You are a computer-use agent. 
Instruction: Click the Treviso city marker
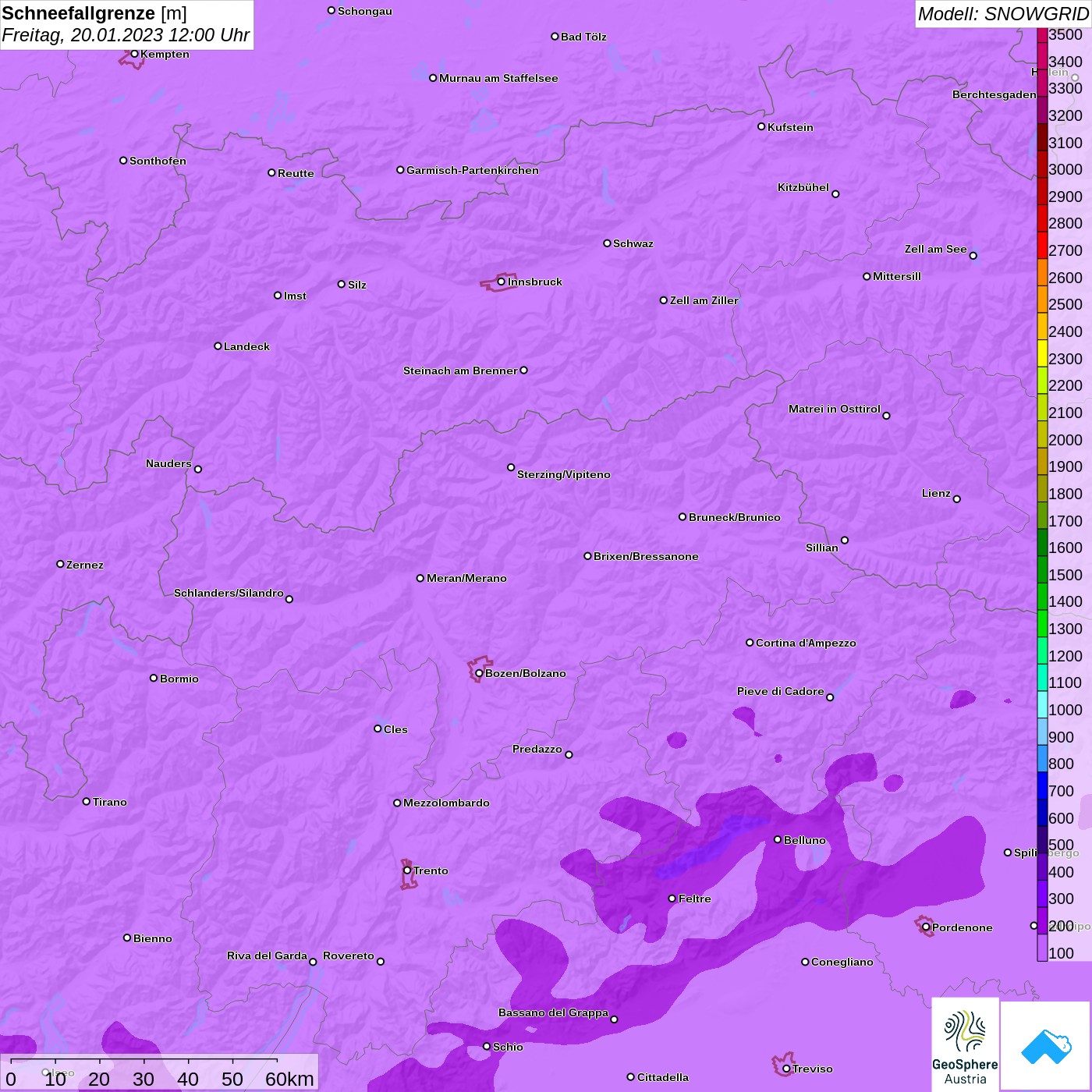click(786, 1069)
